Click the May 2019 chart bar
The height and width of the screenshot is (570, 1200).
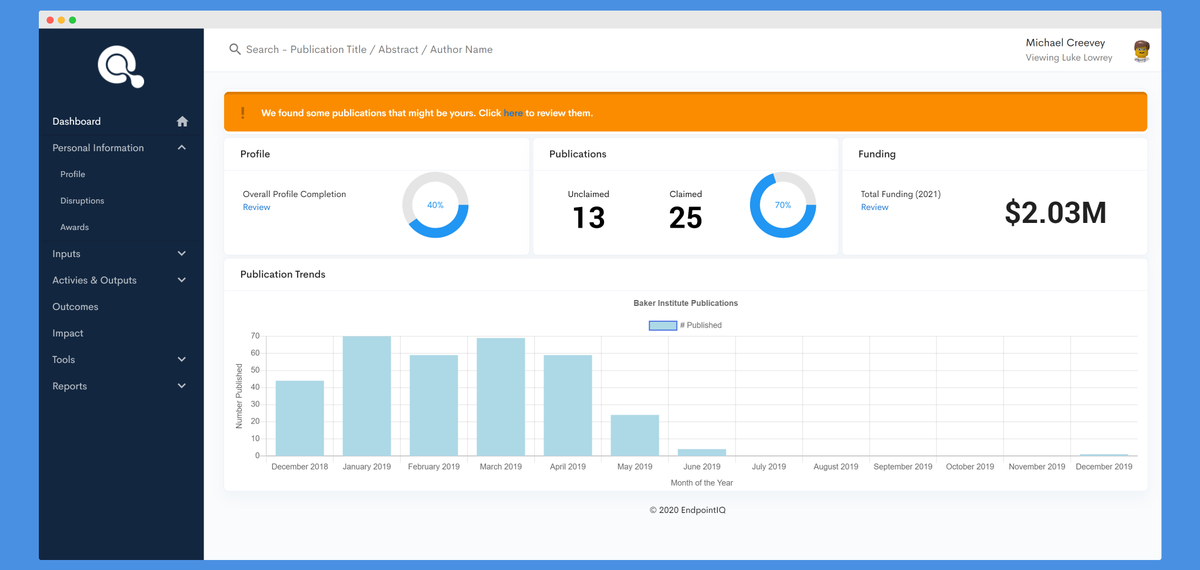tap(635, 435)
